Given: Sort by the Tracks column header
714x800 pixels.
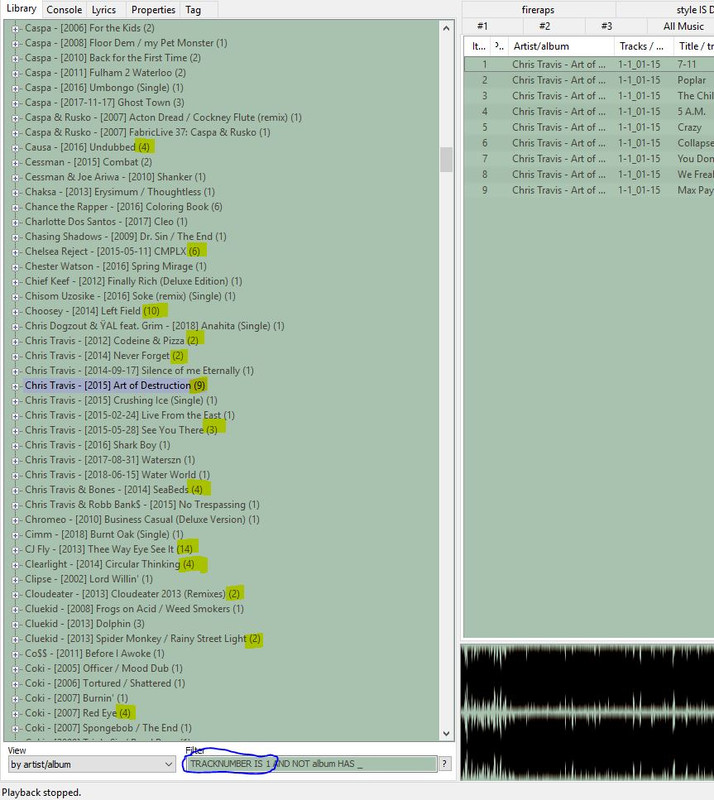Looking at the screenshot, I should [x=643, y=46].
